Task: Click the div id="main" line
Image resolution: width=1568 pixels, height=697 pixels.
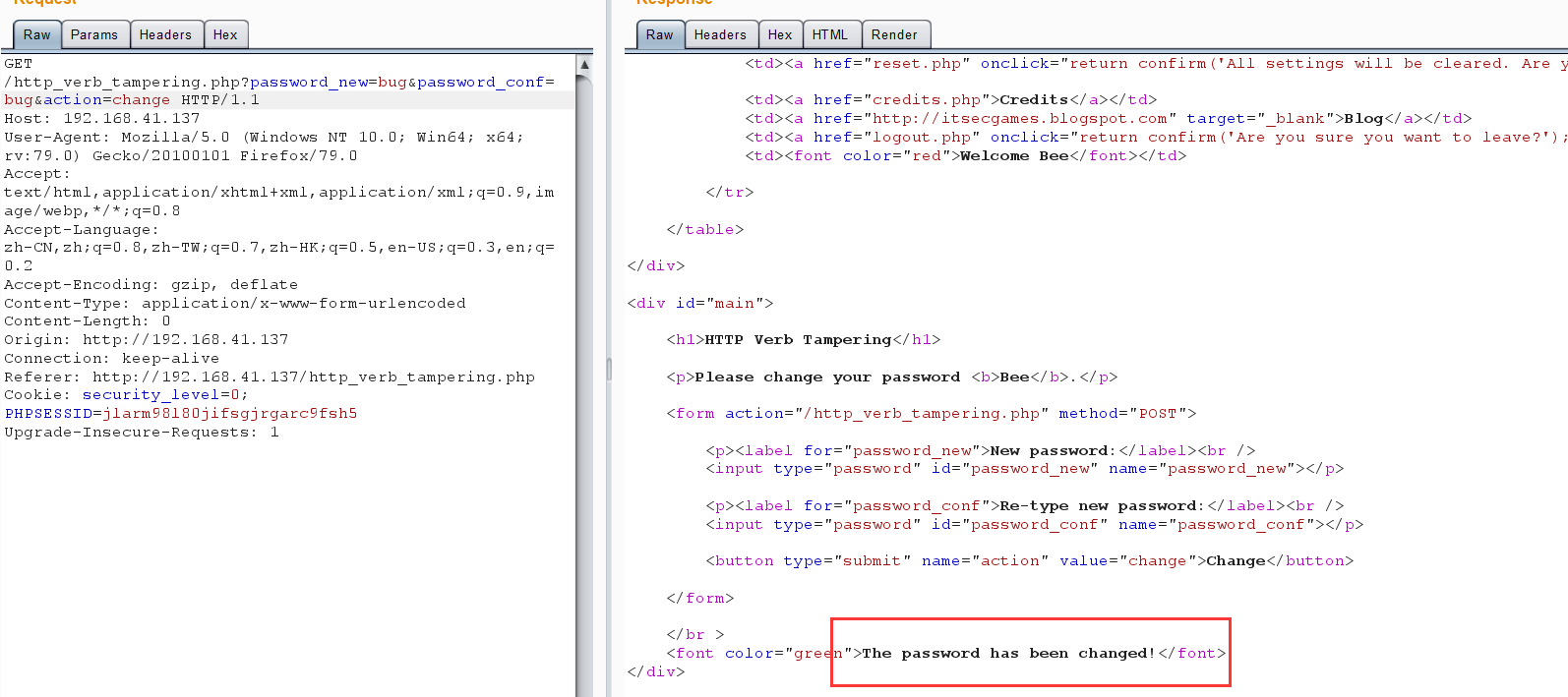Action: (700, 303)
